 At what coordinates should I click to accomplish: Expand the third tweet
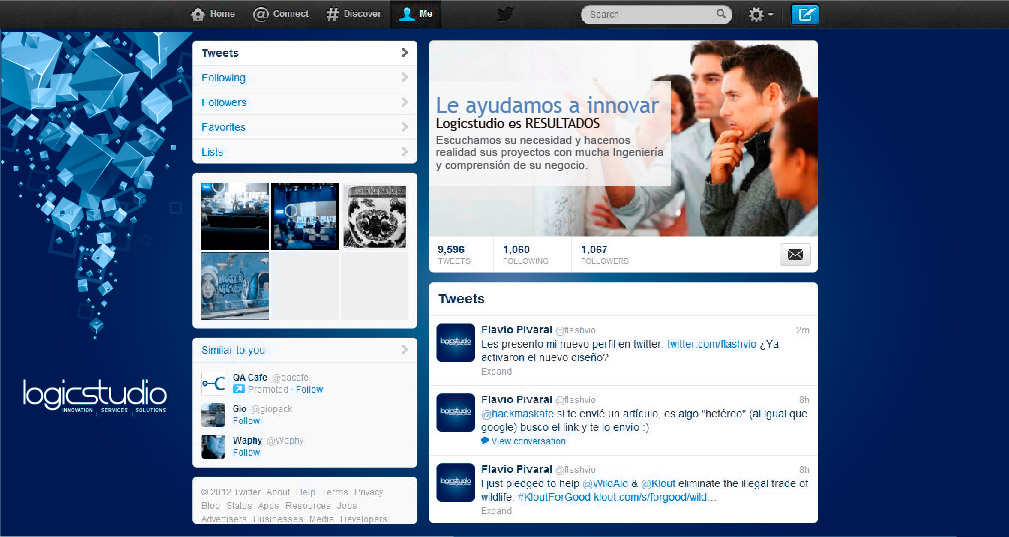(496, 511)
